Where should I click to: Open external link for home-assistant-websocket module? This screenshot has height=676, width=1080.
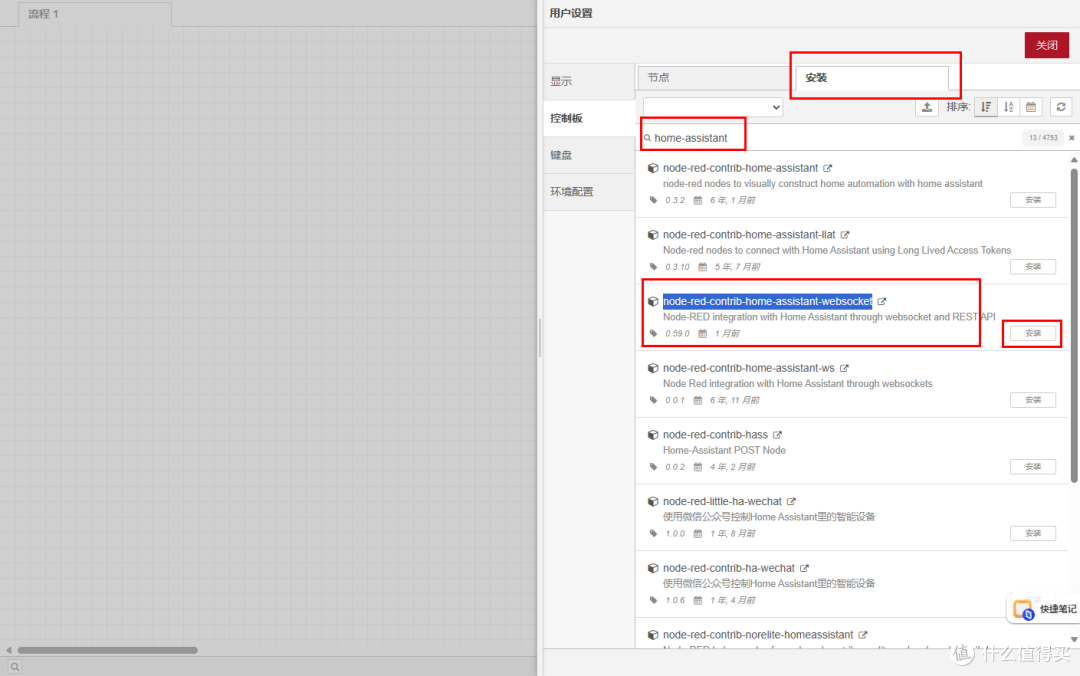(882, 302)
